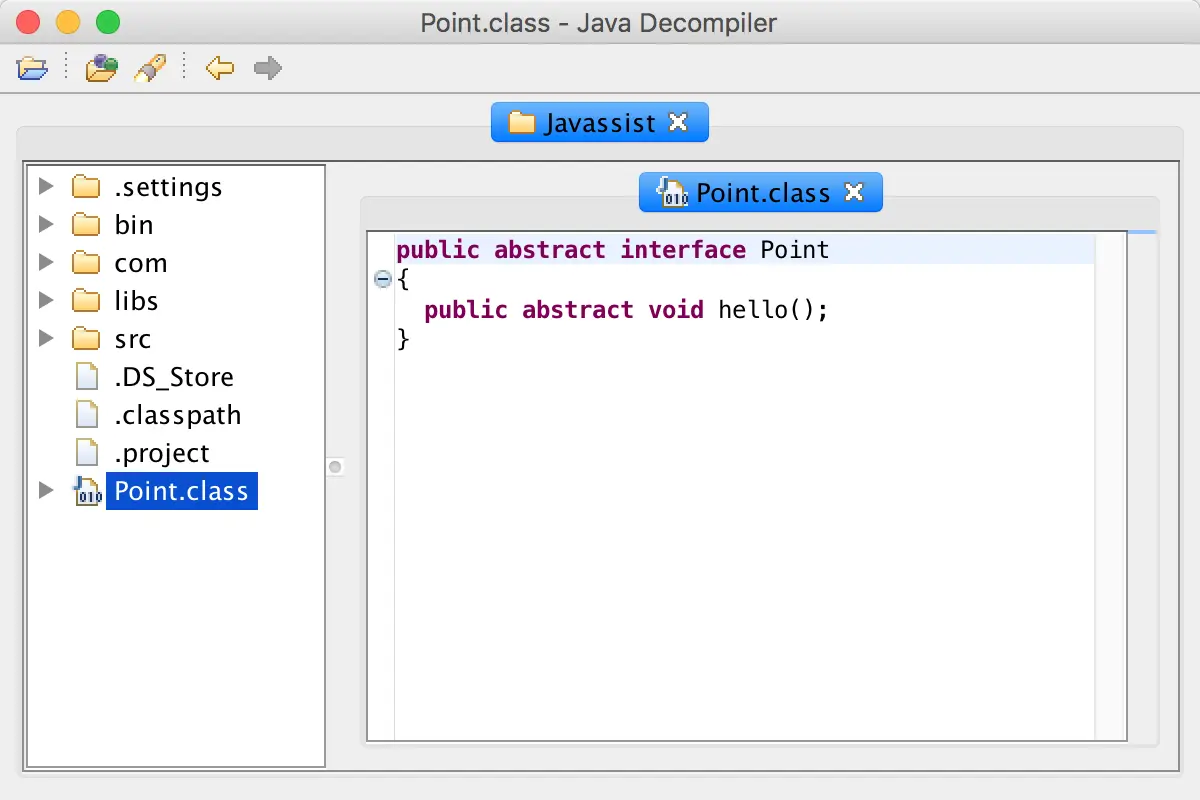The image size is (1200, 800).
Task: Expand the bin folder
Action: [46, 224]
